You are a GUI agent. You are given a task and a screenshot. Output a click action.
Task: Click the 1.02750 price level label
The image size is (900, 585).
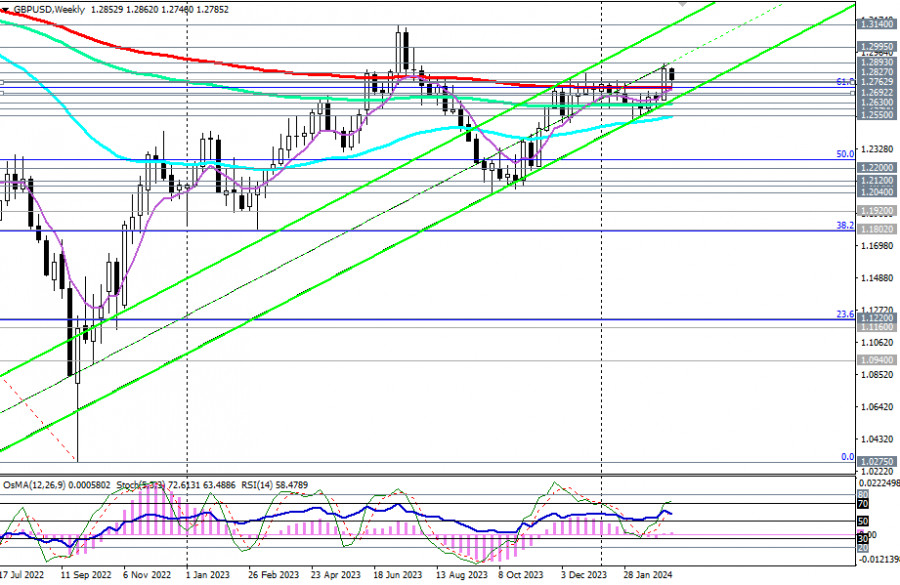point(876,461)
